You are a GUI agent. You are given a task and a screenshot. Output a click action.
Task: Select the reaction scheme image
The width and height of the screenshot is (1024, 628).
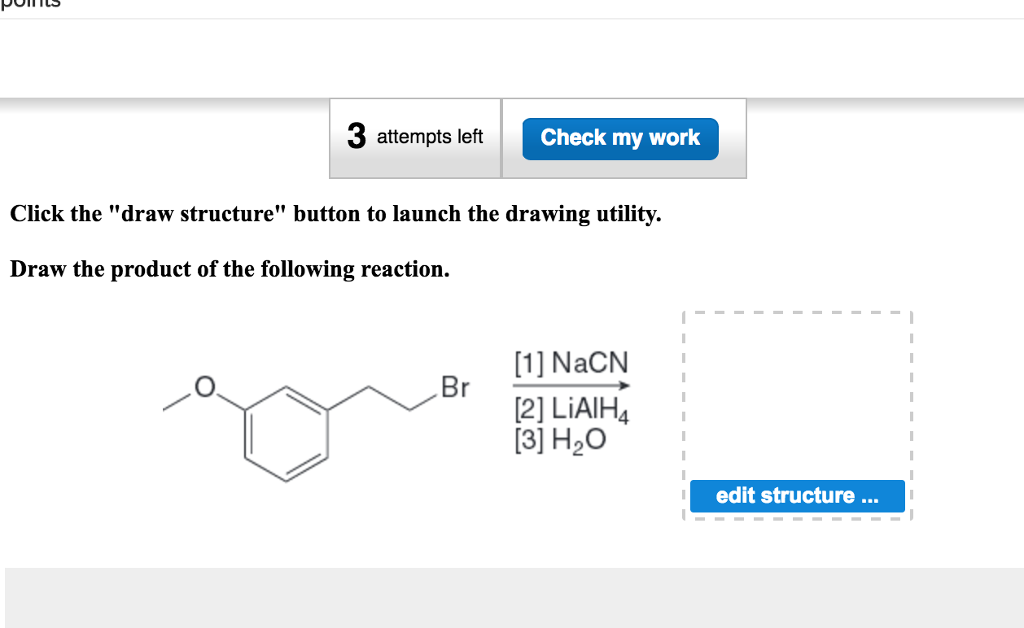point(400,420)
